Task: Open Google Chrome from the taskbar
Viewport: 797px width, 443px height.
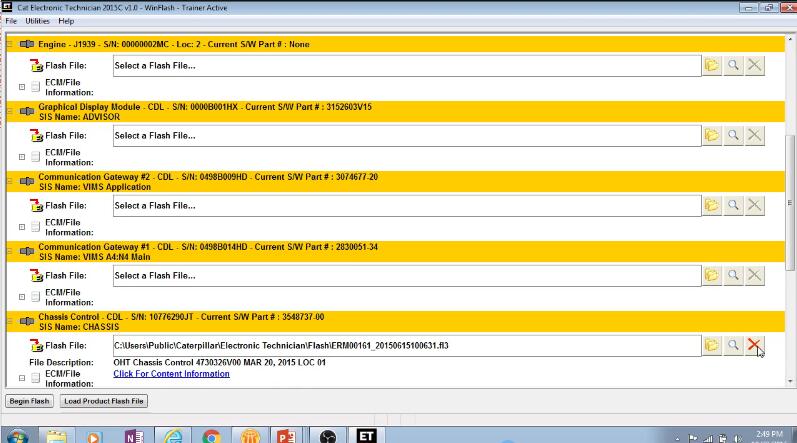Action: tap(211, 435)
